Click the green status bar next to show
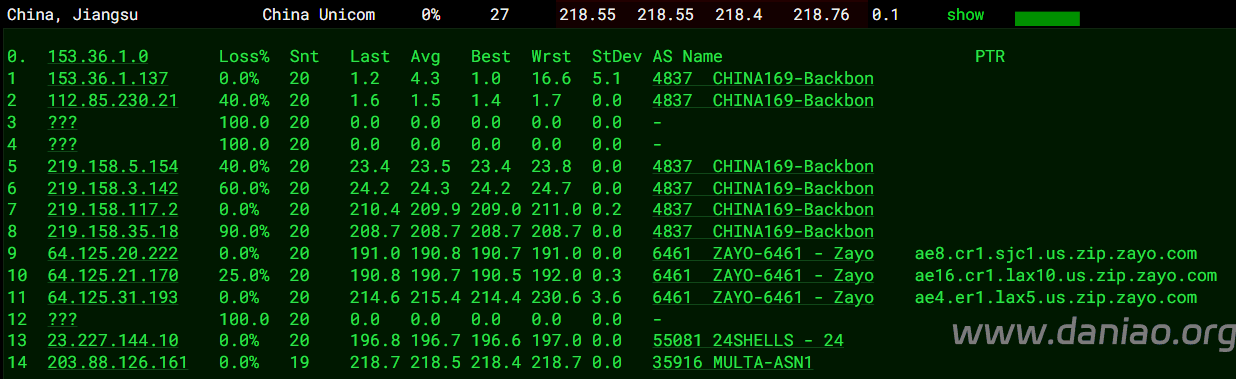The image size is (1236, 379). (x=1047, y=18)
